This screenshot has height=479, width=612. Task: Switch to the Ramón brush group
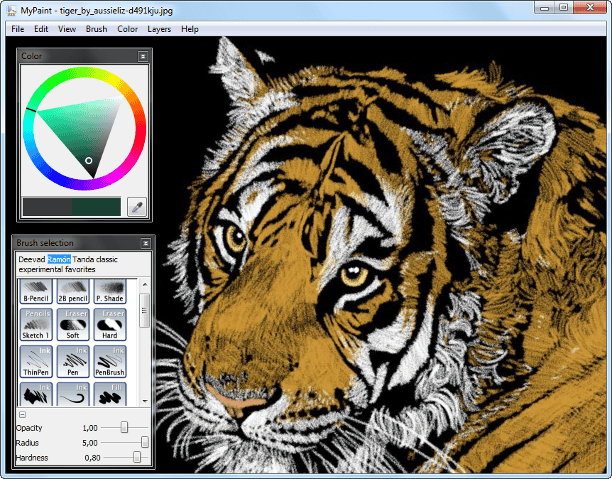pos(59,259)
